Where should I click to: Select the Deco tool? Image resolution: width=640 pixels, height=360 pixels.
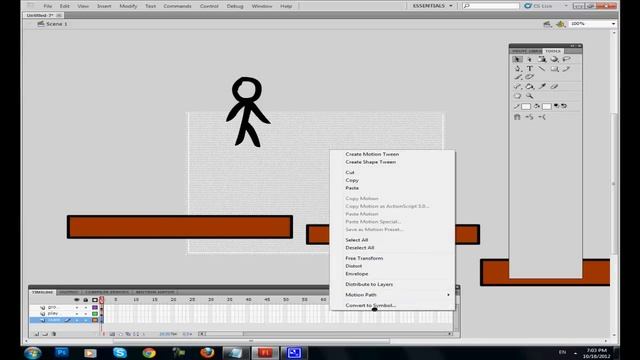(529, 77)
